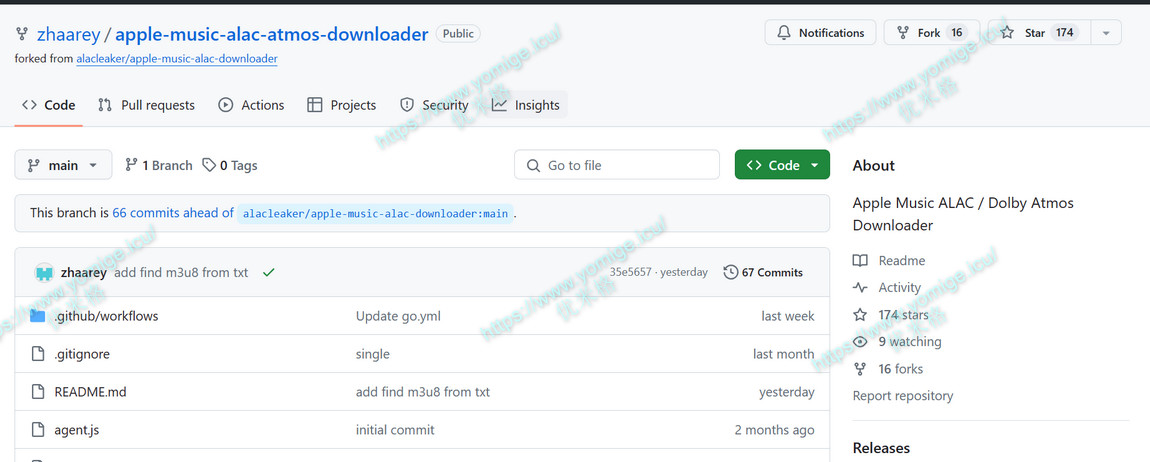Click the Activity pulse icon
Image resolution: width=1150 pixels, height=462 pixels.
(x=860, y=288)
